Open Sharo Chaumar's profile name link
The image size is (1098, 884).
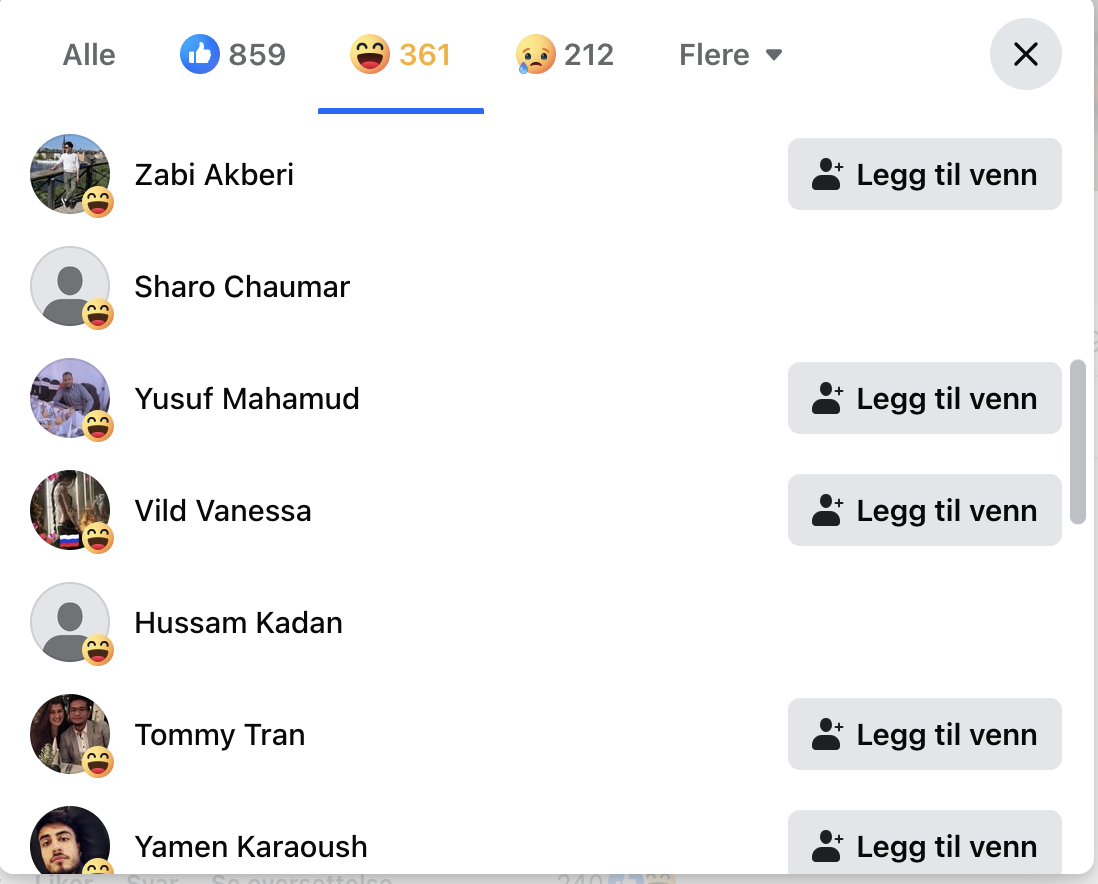[242, 287]
